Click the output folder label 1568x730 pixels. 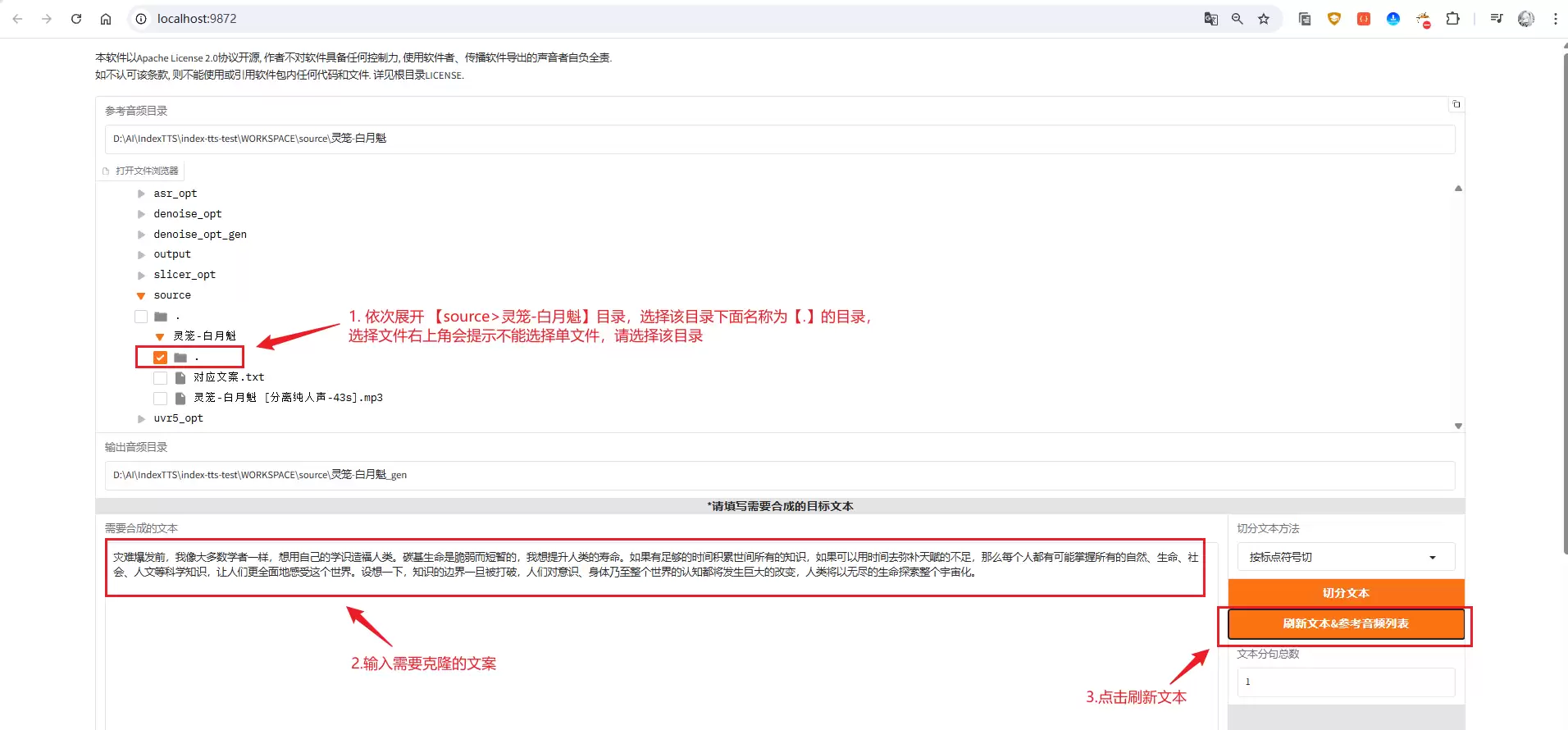pos(172,254)
